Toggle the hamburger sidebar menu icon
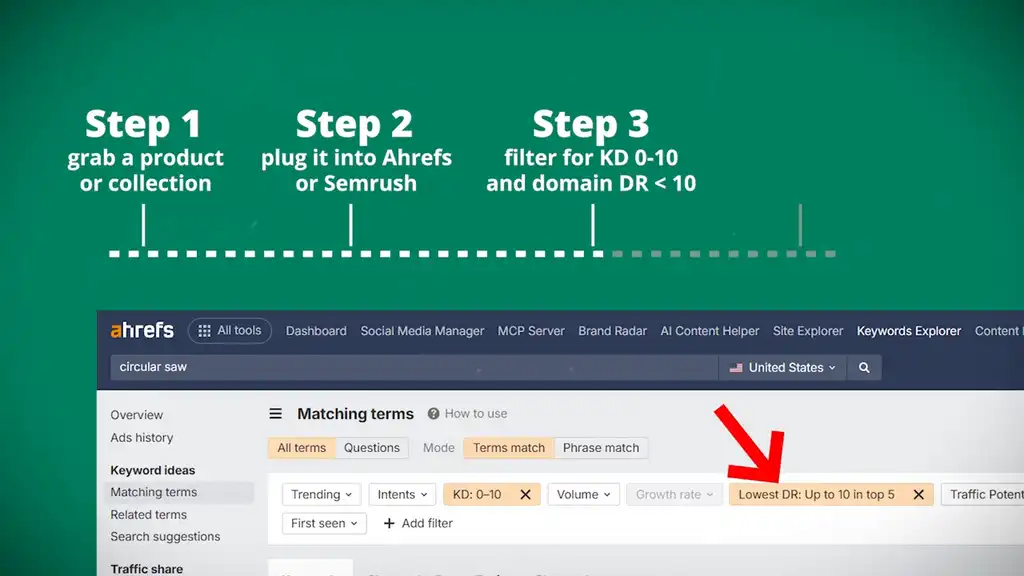This screenshot has height=576, width=1024. (x=276, y=413)
